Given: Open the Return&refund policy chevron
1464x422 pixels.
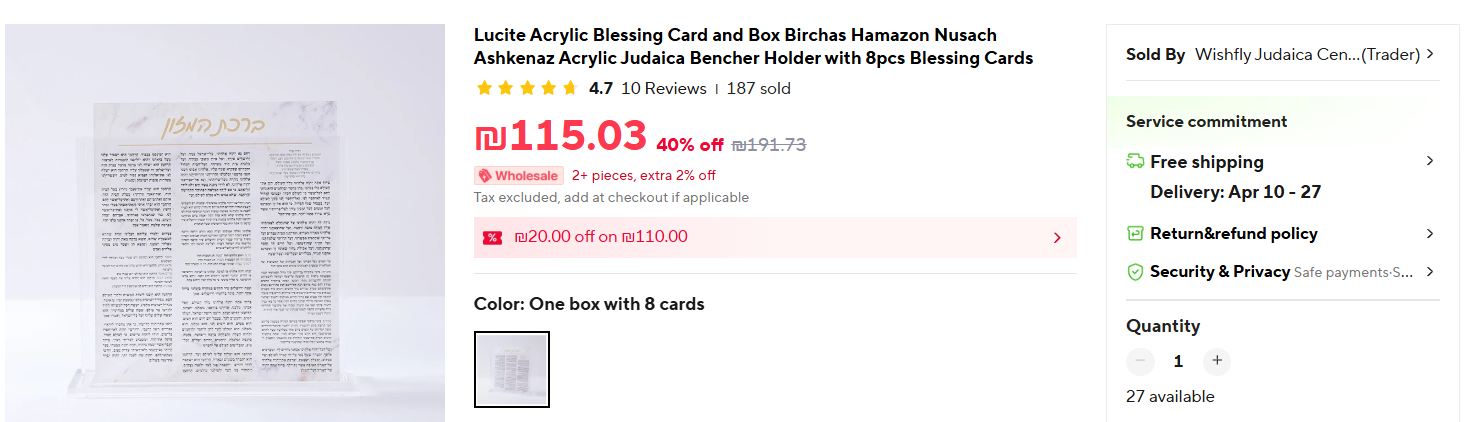Looking at the screenshot, I should point(1430,233).
